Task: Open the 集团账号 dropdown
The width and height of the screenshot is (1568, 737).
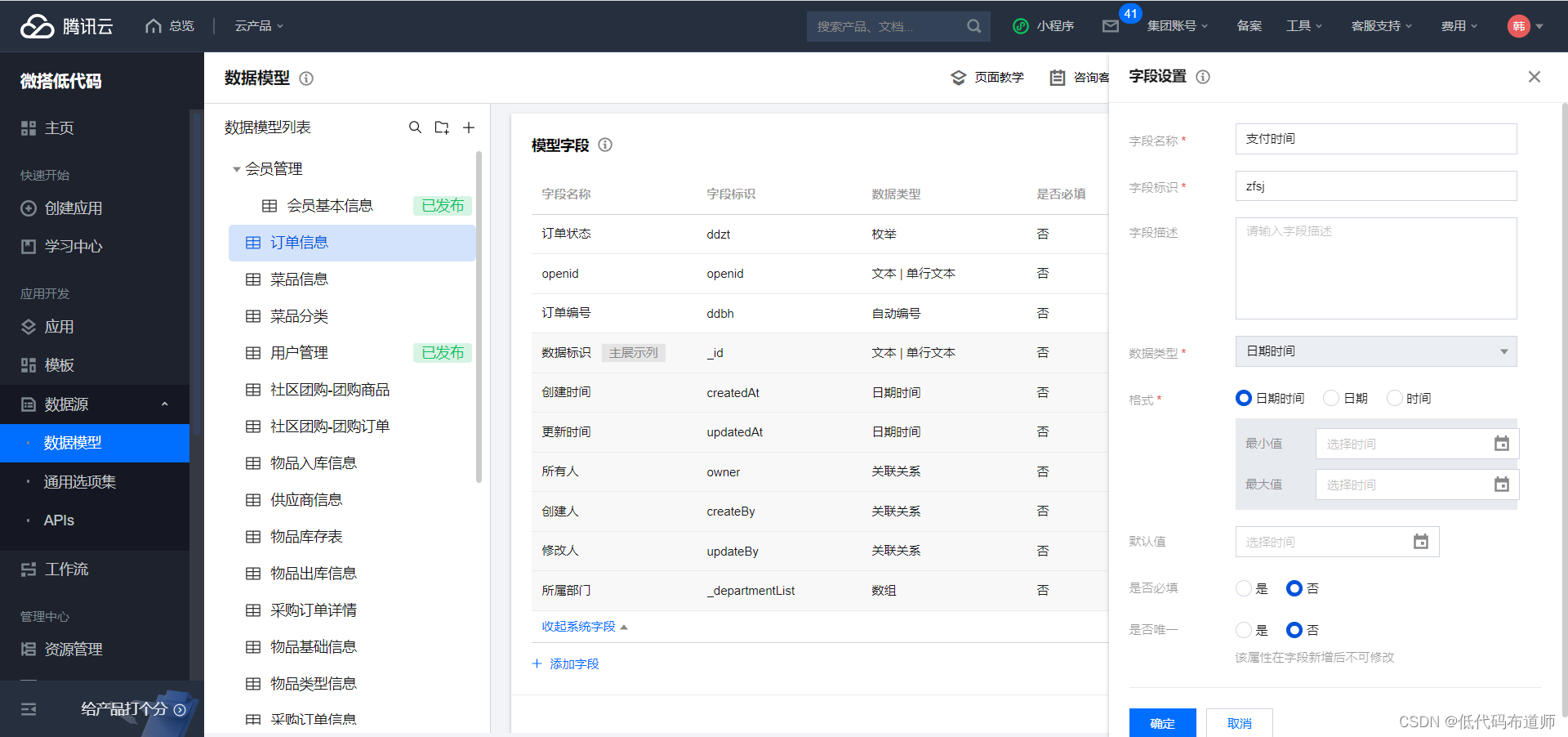Action: 1177,26
